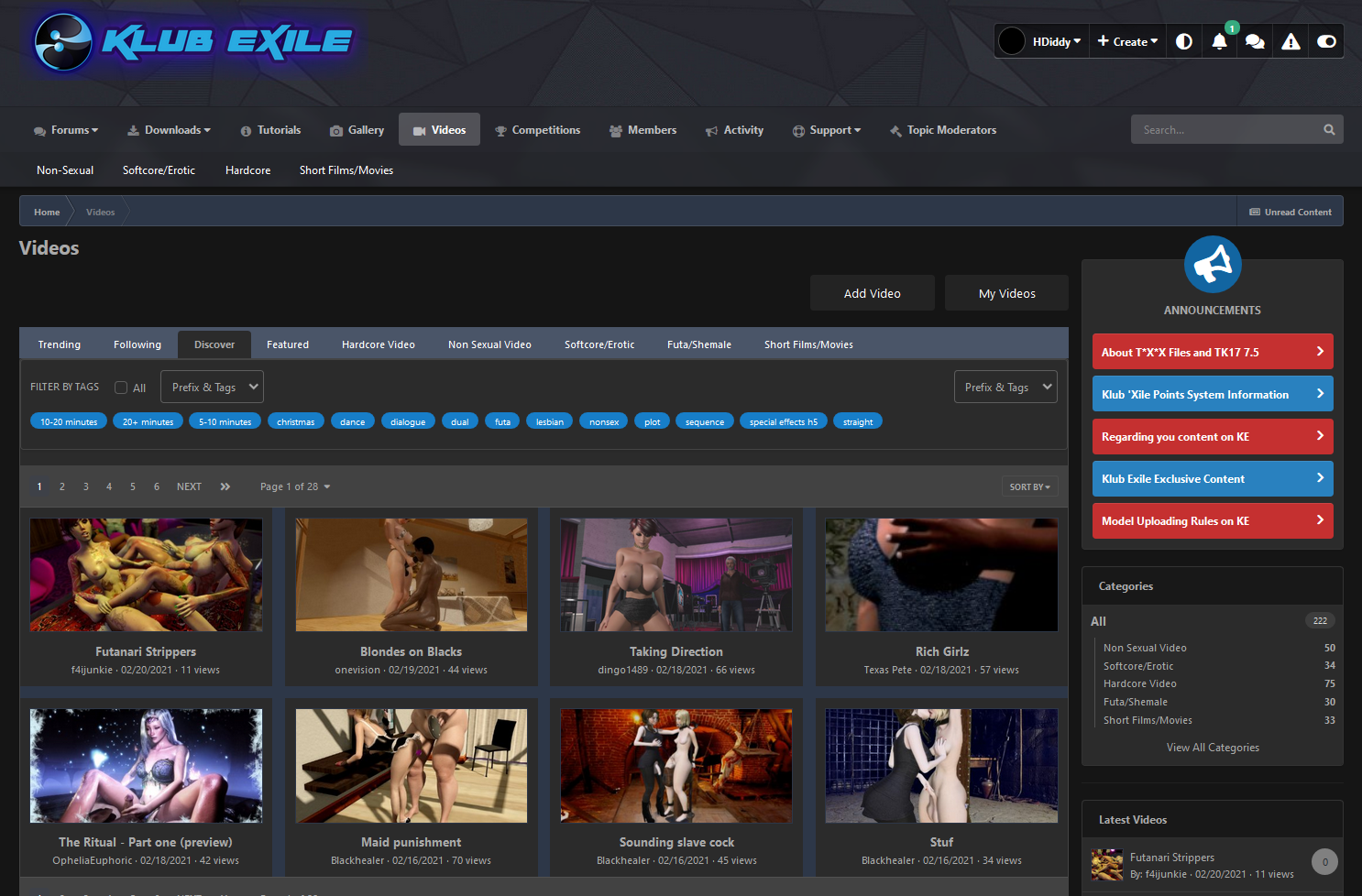Expand the Forums menu
This screenshot has height=896, width=1362.
coord(66,130)
